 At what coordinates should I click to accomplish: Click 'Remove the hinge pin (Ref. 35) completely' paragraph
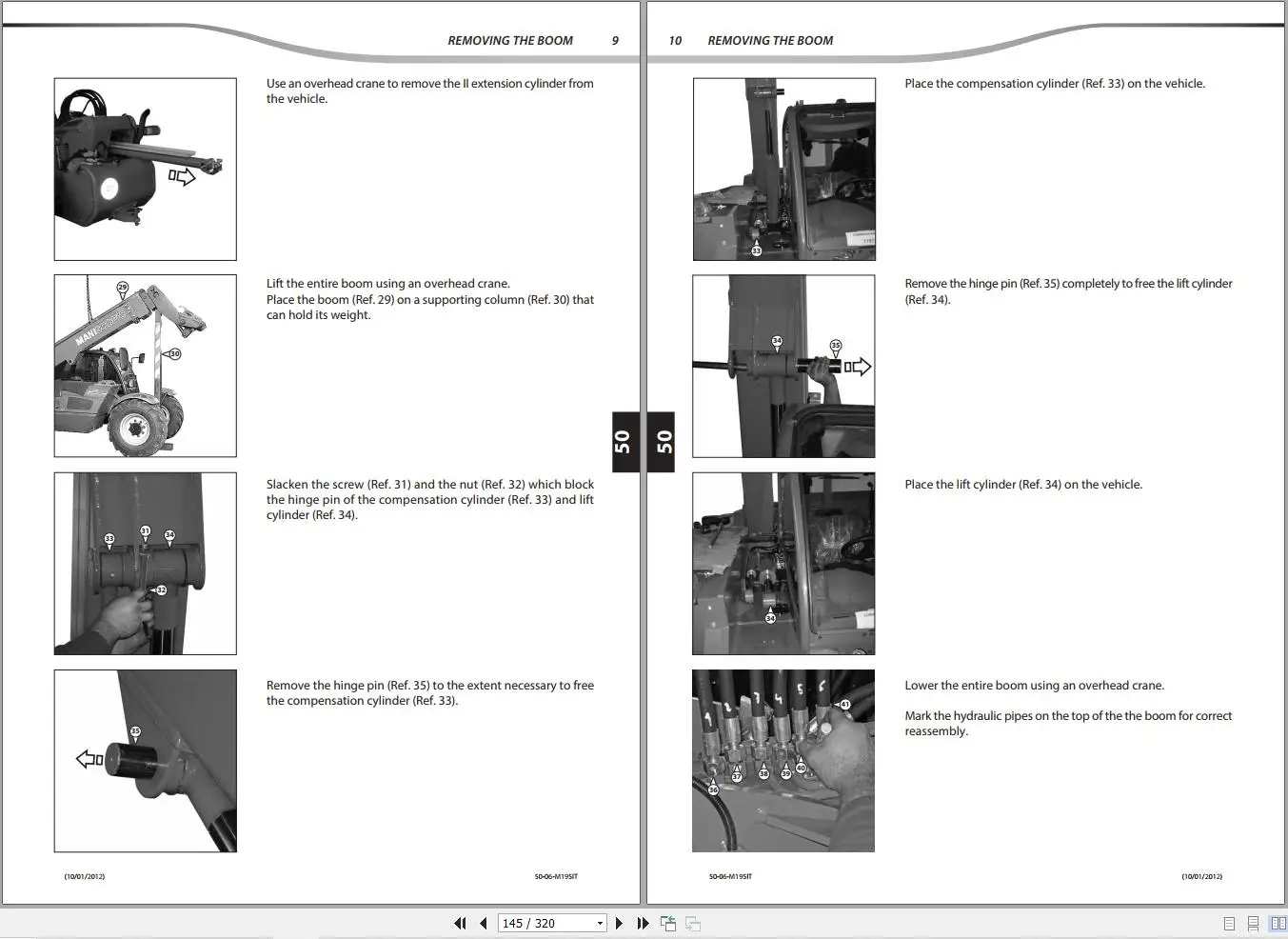1068,291
